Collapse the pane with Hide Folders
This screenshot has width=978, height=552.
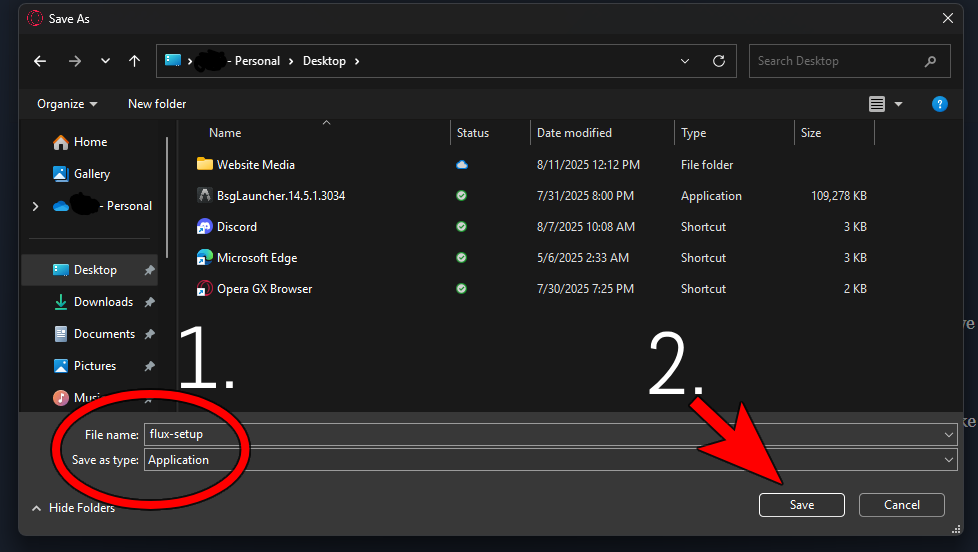74,508
